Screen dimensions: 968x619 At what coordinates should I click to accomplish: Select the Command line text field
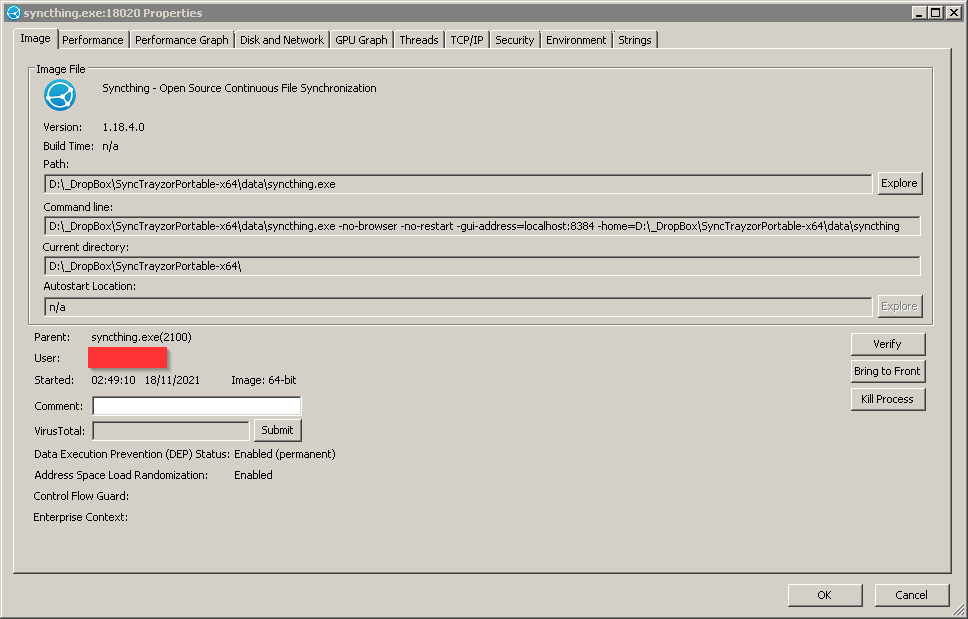(x=480, y=225)
